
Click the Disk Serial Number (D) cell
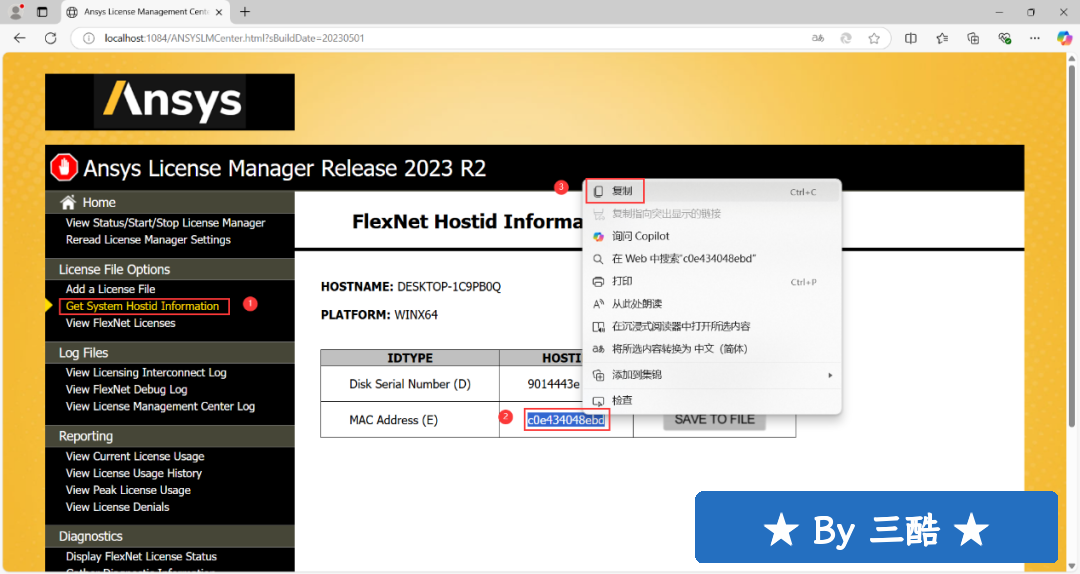[410, 385]
